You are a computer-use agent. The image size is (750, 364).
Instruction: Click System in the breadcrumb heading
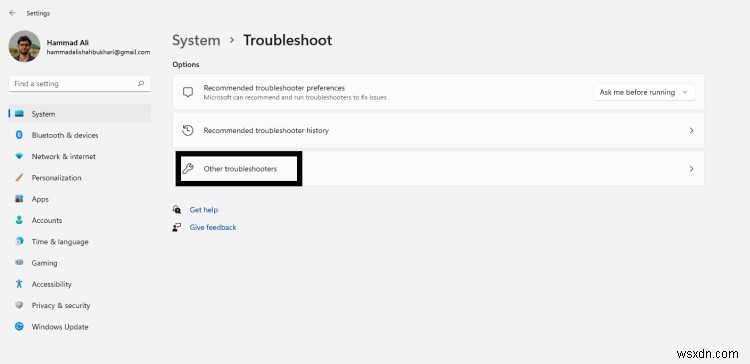pyautogui.click(x=196, y=40)
